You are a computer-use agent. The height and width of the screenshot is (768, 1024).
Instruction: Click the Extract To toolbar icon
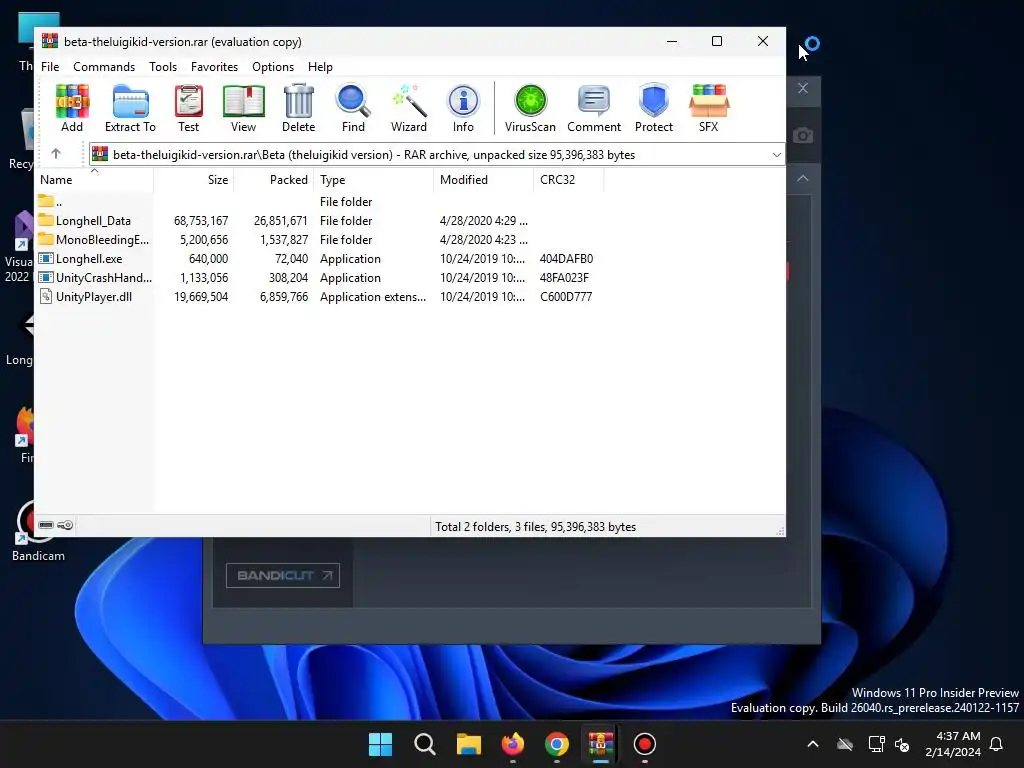click(130, 108)
